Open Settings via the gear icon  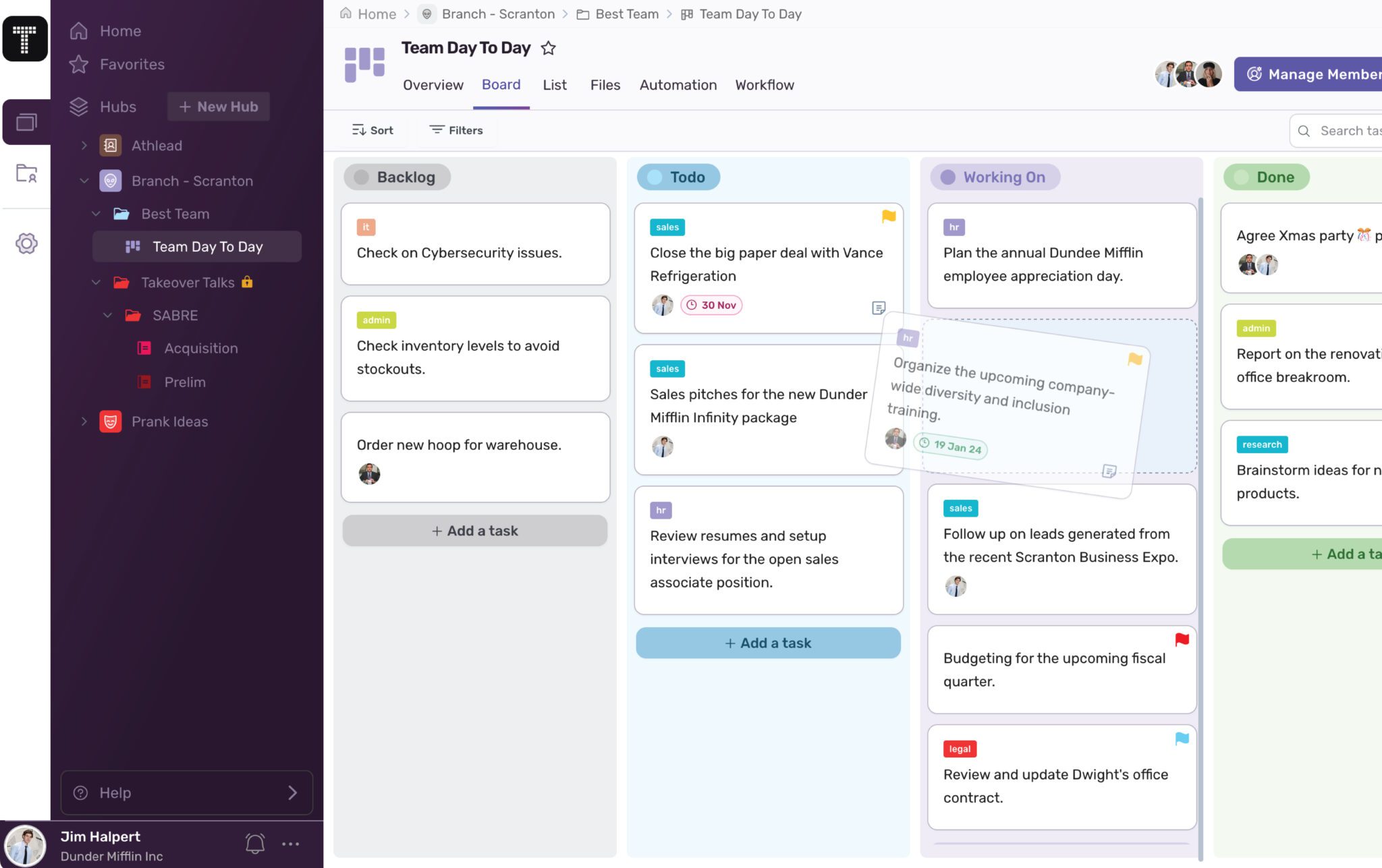coord(26,243)
